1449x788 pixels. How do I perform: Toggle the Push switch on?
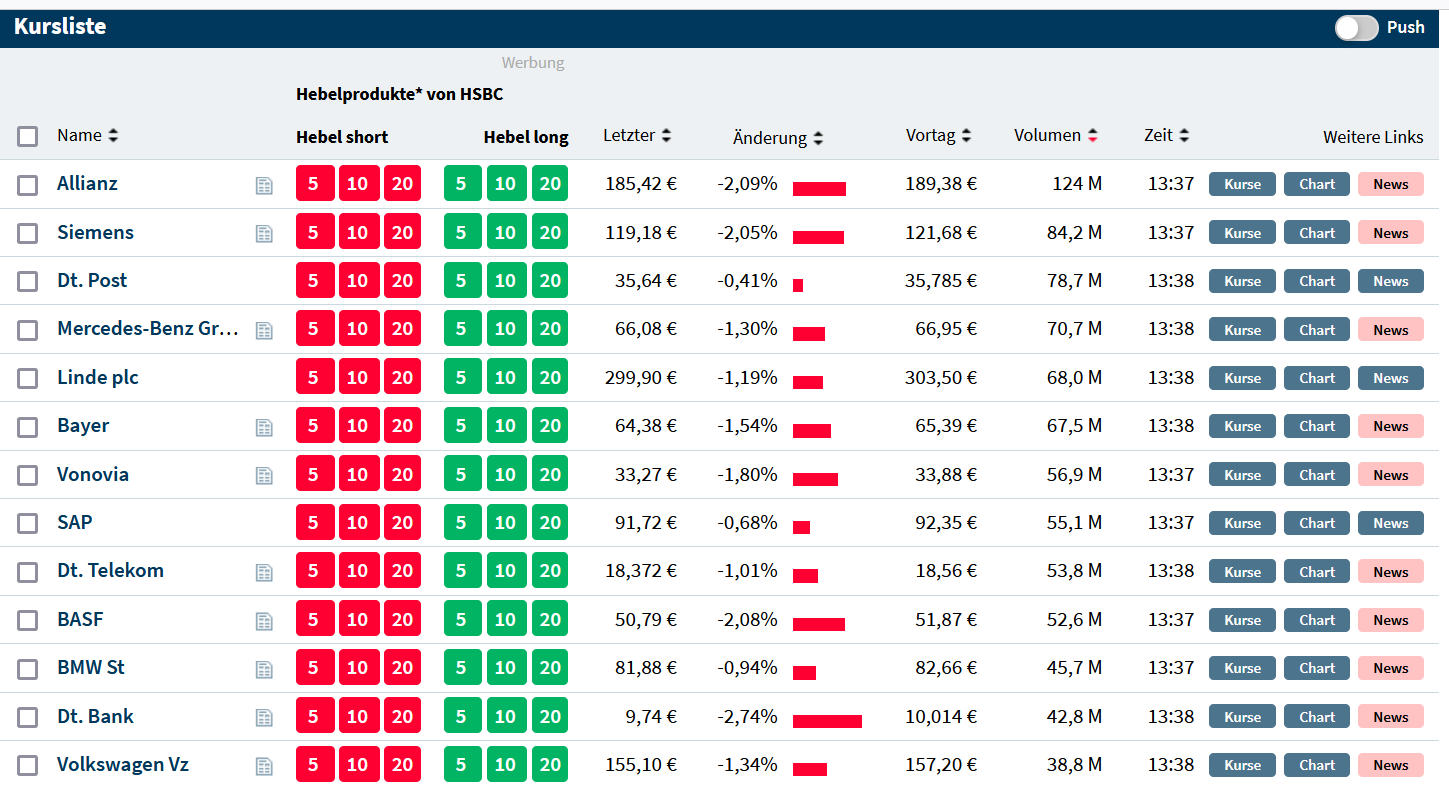pos(1356,28)
